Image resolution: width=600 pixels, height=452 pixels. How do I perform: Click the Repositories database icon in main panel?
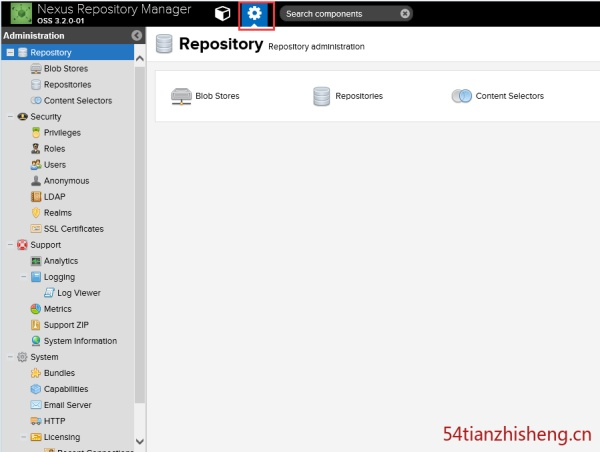[321, 96]
